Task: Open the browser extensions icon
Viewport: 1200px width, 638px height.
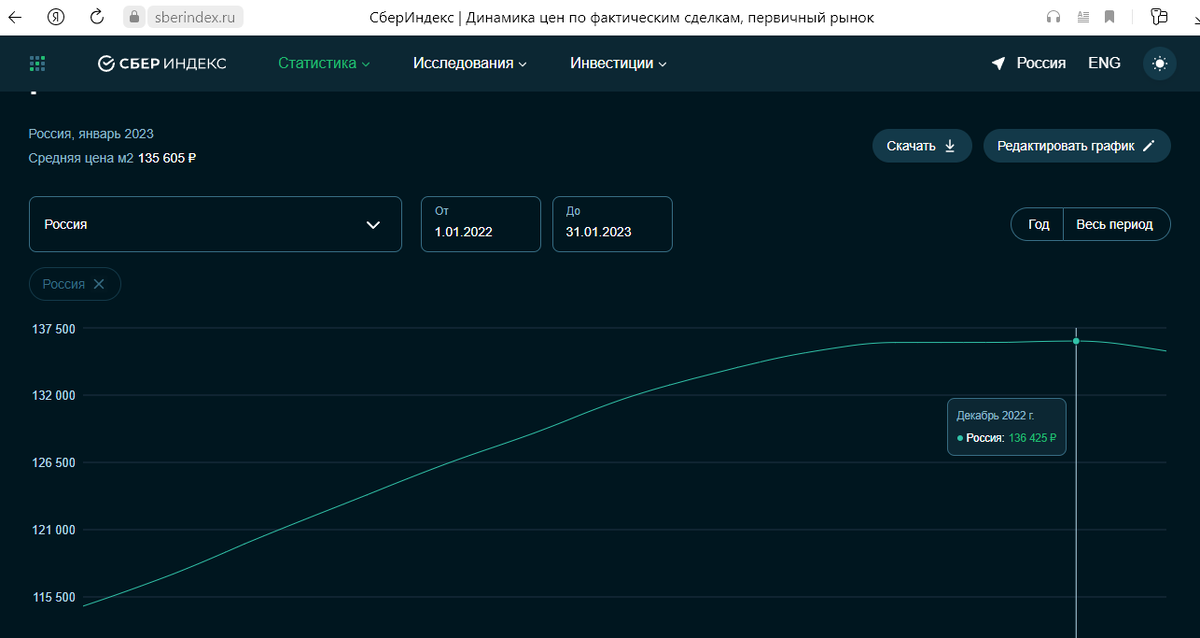Action: (1159, 17)
